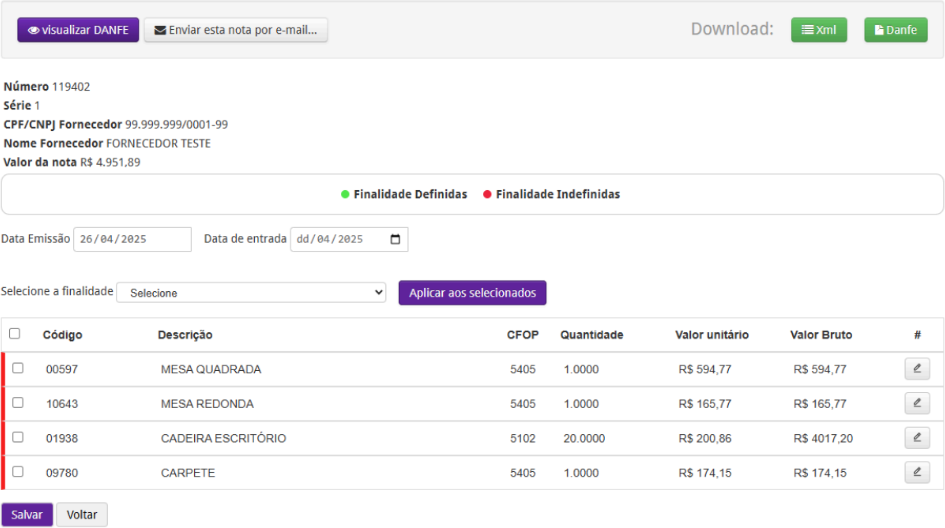The width and height of the screenshot is (945, 528).
Task: Click the Data Emissão date field
Action: pos(132,240)
